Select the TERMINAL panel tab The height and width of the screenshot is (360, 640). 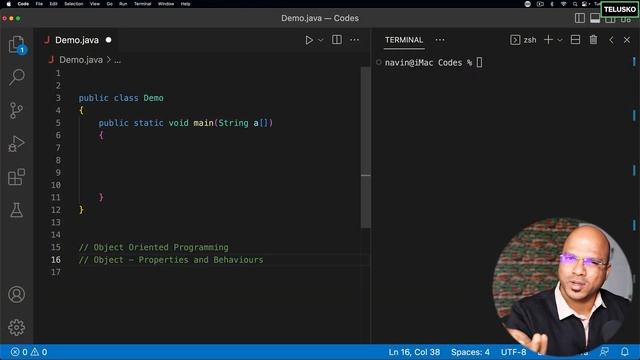pyautogui.click(x=404, y=40)
